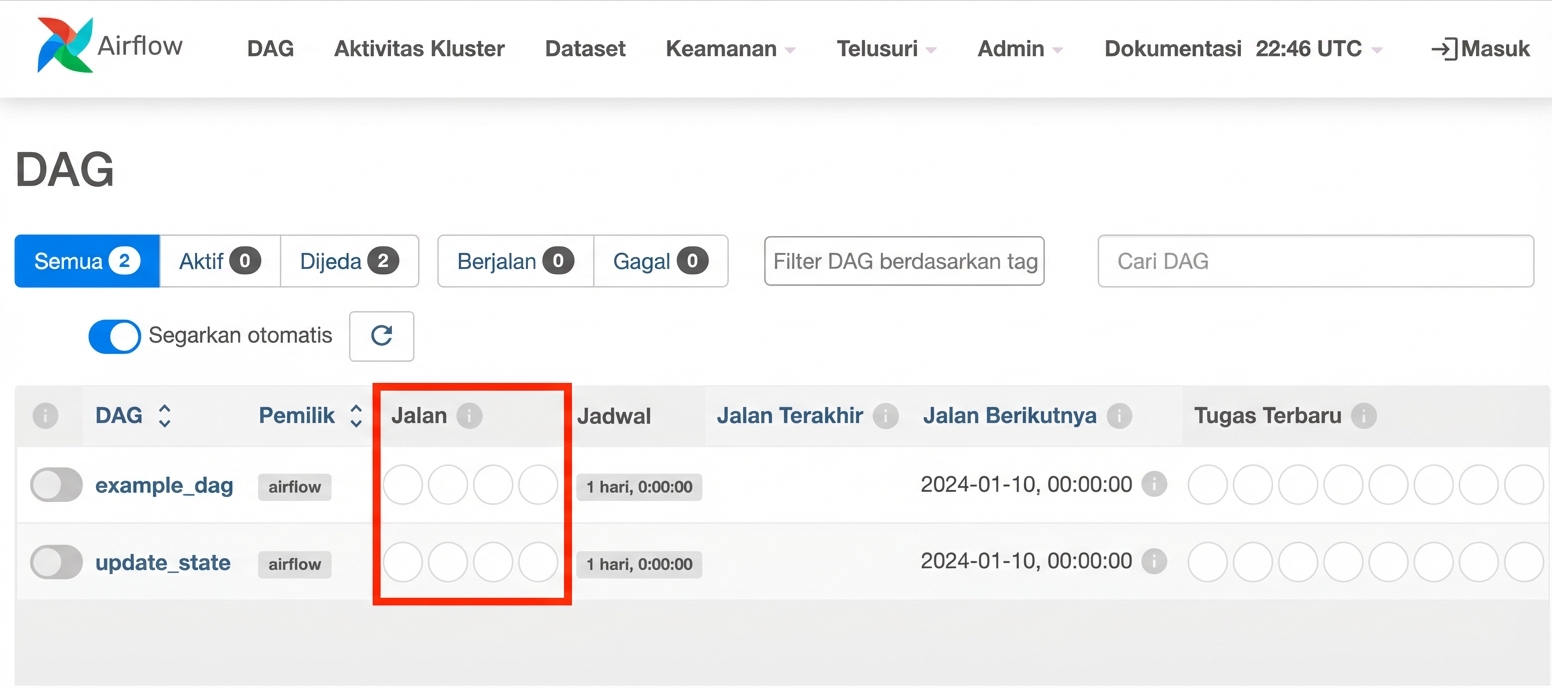This screenshot has height=688, width=1552.
Task: Click example_dag next run date 2024-01-10
Action: point(1026,485)
